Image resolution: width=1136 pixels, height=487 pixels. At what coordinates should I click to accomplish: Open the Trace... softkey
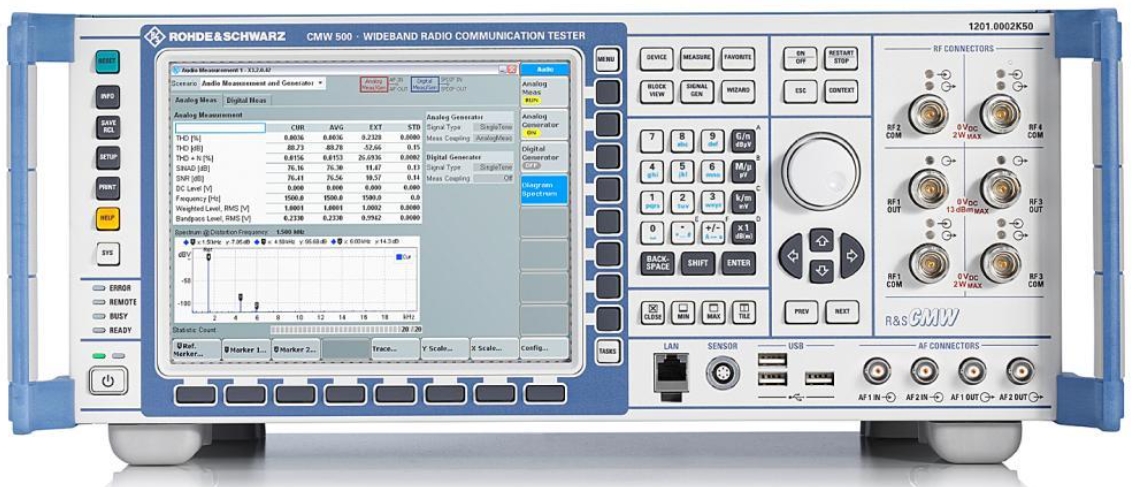(x=395, y=349)
